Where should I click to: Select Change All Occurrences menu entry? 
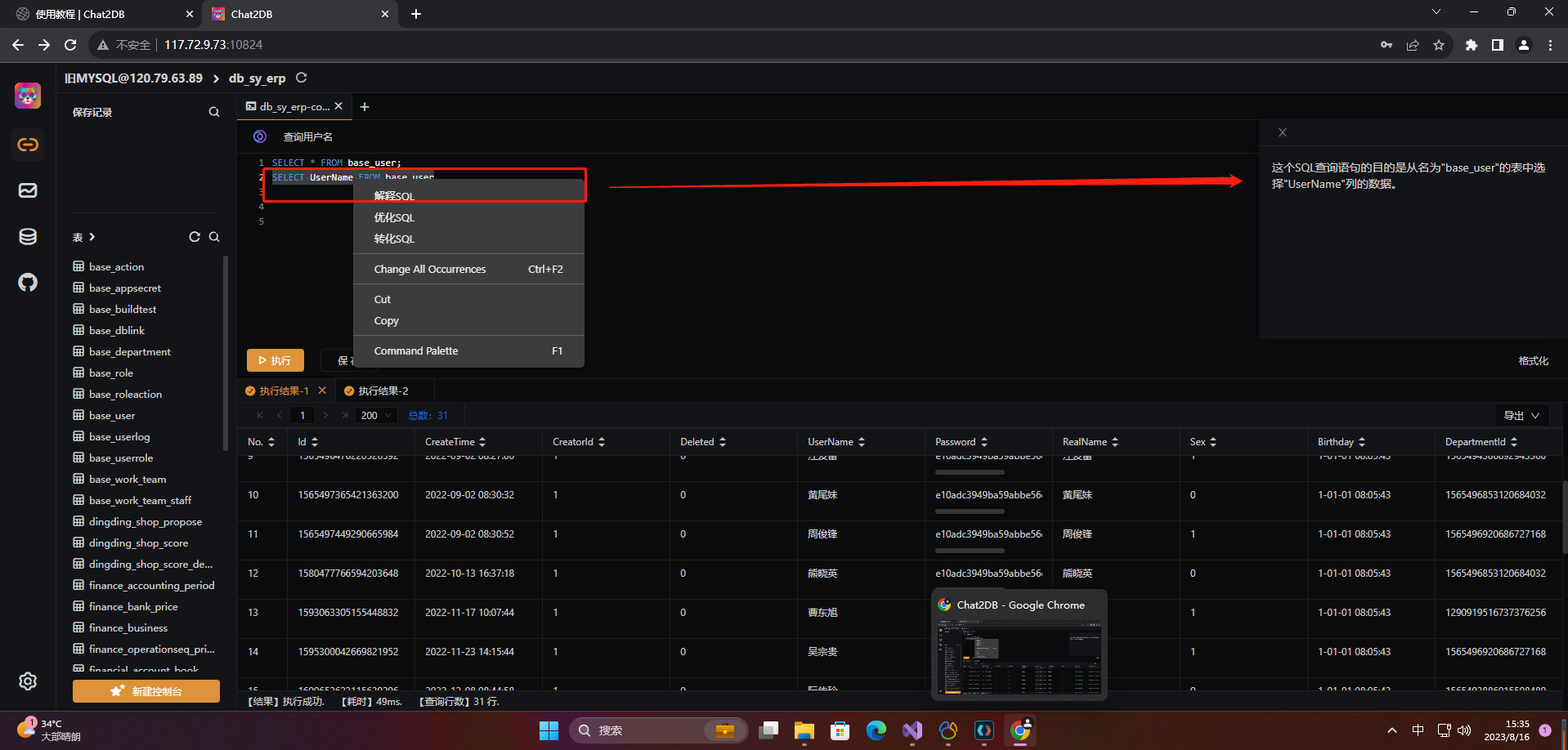pos(468,269)
